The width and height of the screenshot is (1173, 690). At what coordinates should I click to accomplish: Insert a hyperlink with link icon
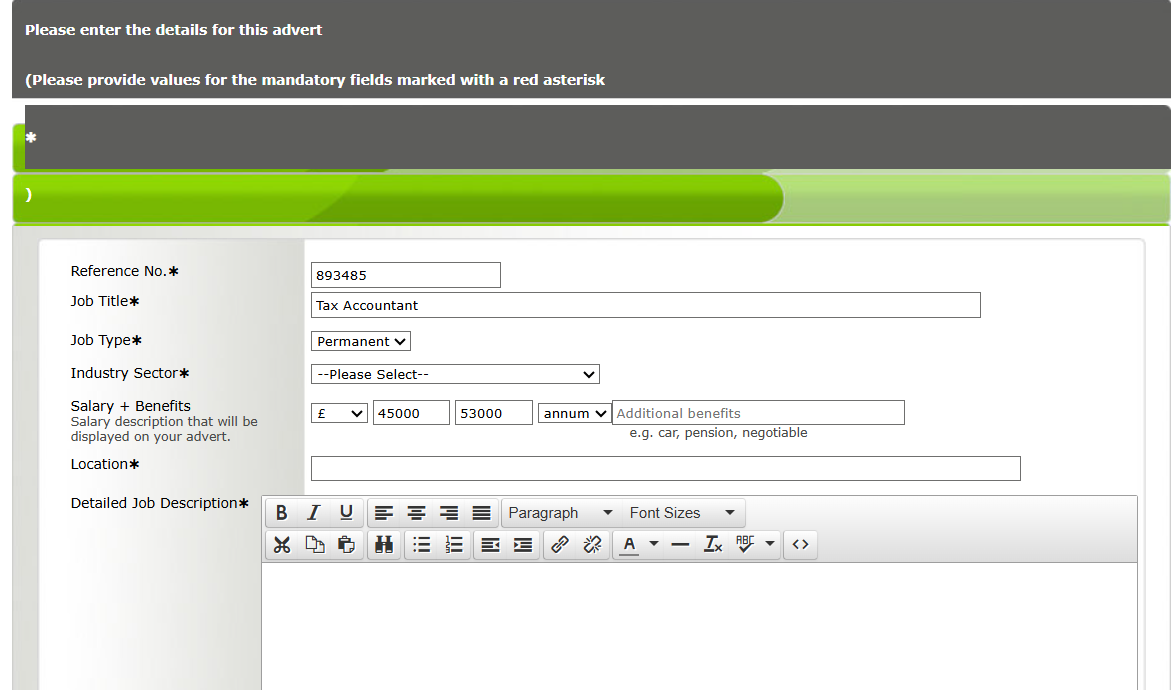[560, 545]
